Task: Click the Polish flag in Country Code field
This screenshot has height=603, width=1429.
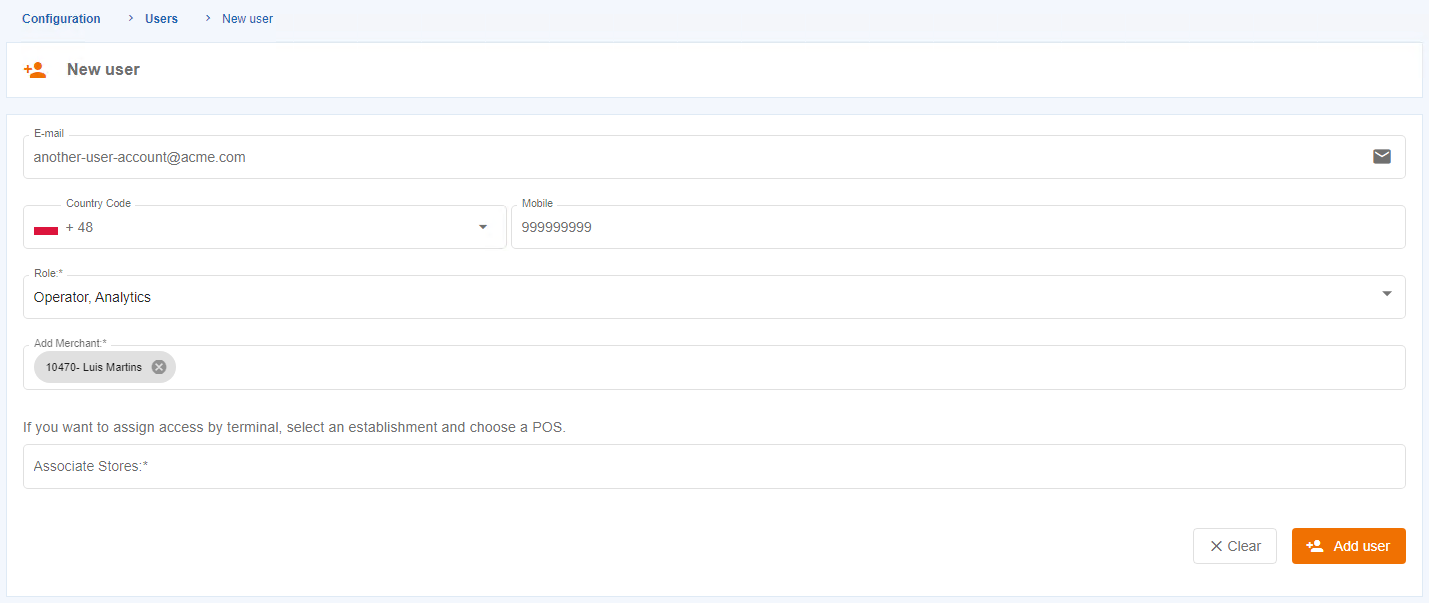Action: coord(45,227)
